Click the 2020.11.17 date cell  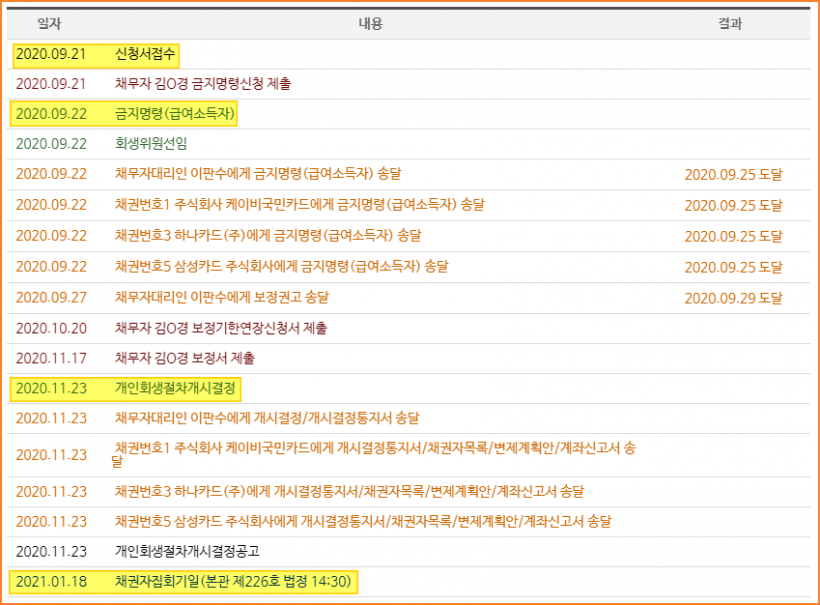point(51,358)
